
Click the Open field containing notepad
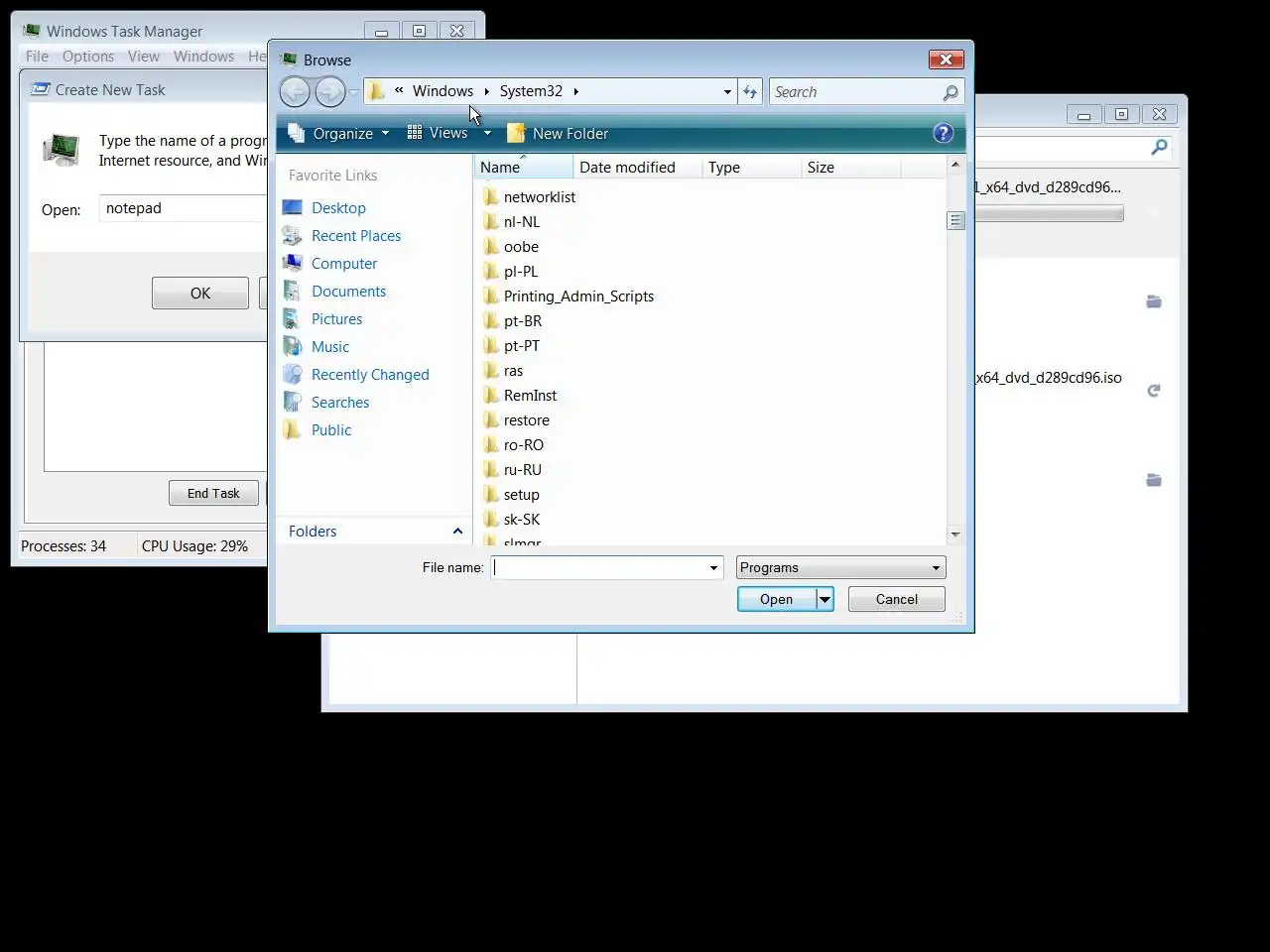(184, 208)
